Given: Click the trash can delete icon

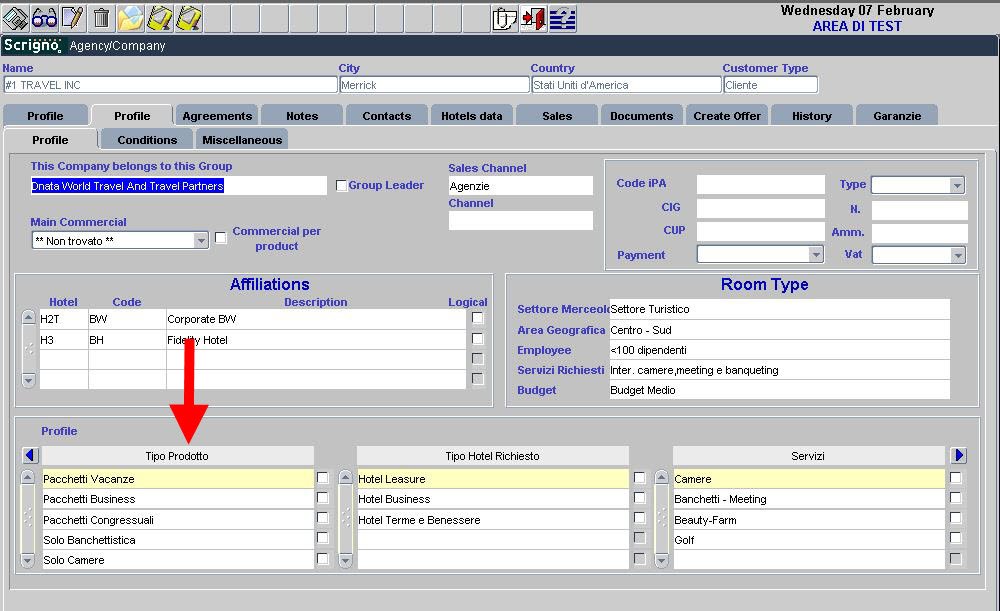Looking at the screenshot, I should pyautogui.click(x=101, y=18).
